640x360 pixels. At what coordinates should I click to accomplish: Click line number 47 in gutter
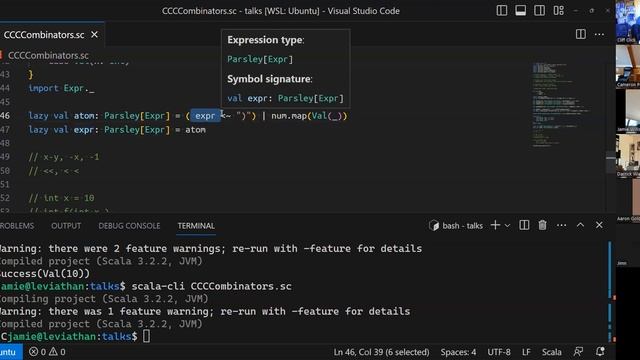click(x=5, y=130)
